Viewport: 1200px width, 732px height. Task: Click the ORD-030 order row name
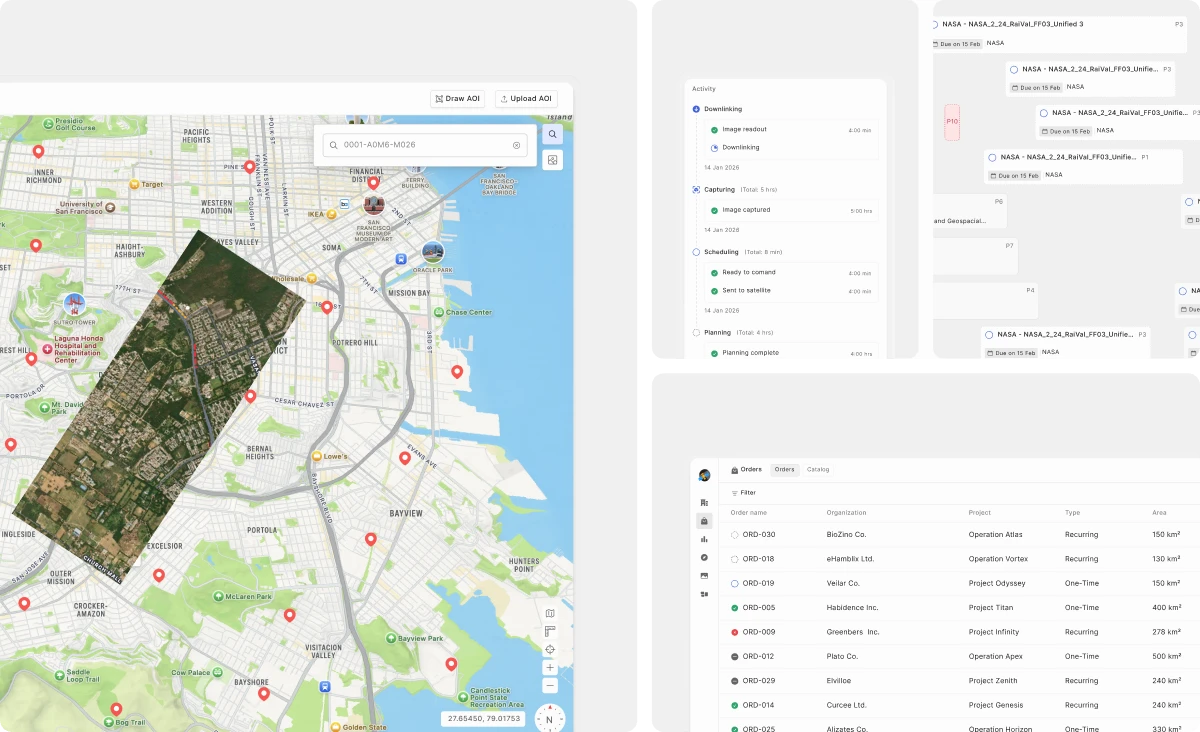pyautogui.click(x=759, y=535)
